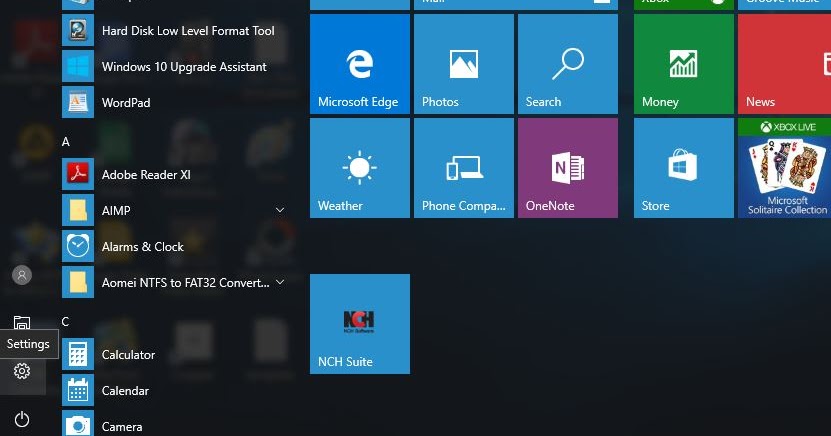Open Alarms & Clock icon
Image resolution: width=831 pixels, height=436 pixels.
point(78,246)
